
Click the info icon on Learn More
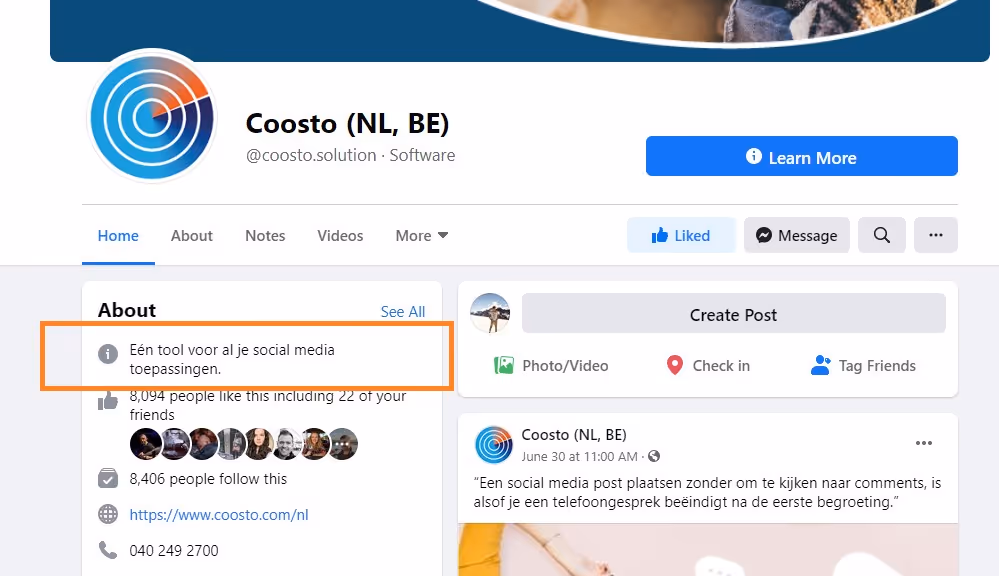point(754,156)
